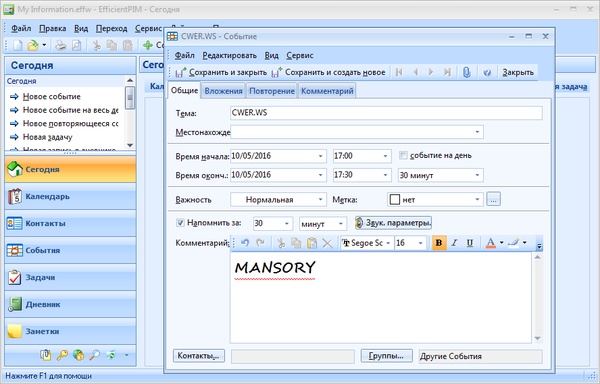Screen dimensions: 600x384
Task: Open the Метка нет dropdown
Action: (477, 199)
